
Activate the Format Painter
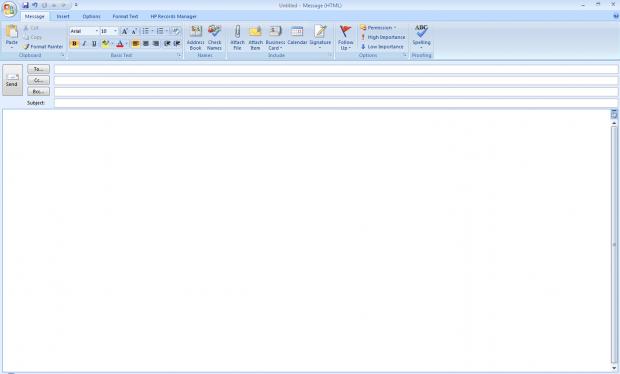[43, 46]
